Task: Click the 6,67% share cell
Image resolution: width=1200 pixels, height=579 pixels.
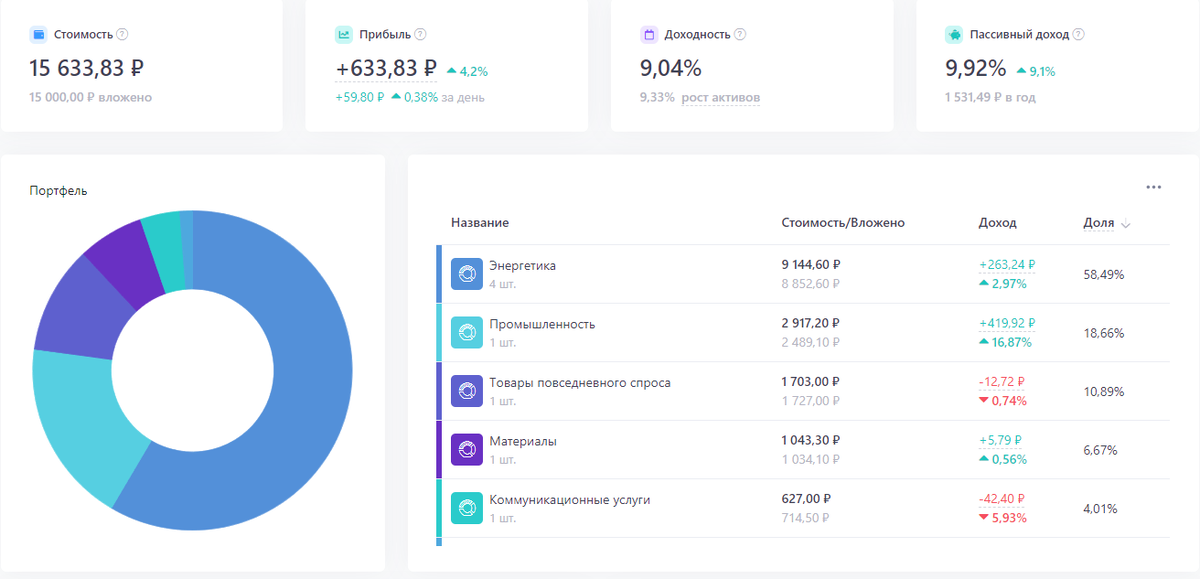Action: pos(1101,450)
